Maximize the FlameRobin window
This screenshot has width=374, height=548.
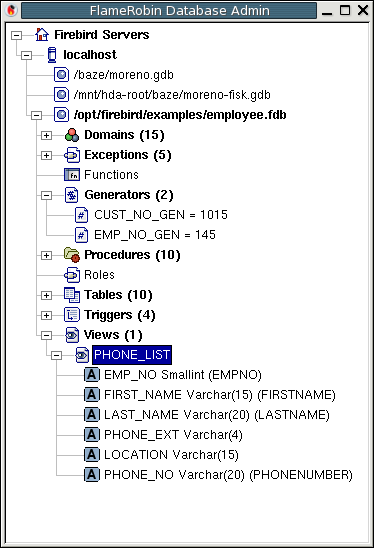click(345, 10)
